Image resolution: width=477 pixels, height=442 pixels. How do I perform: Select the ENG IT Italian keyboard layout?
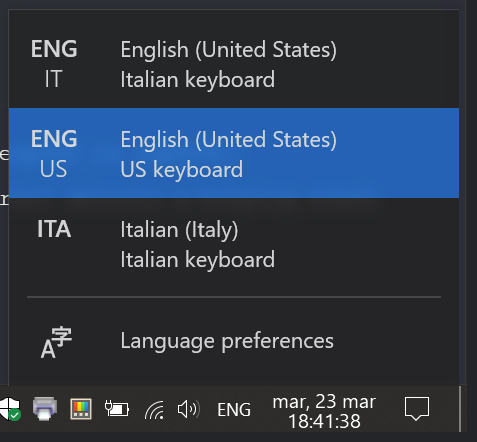pyautogui.click(x=234, y=63)
